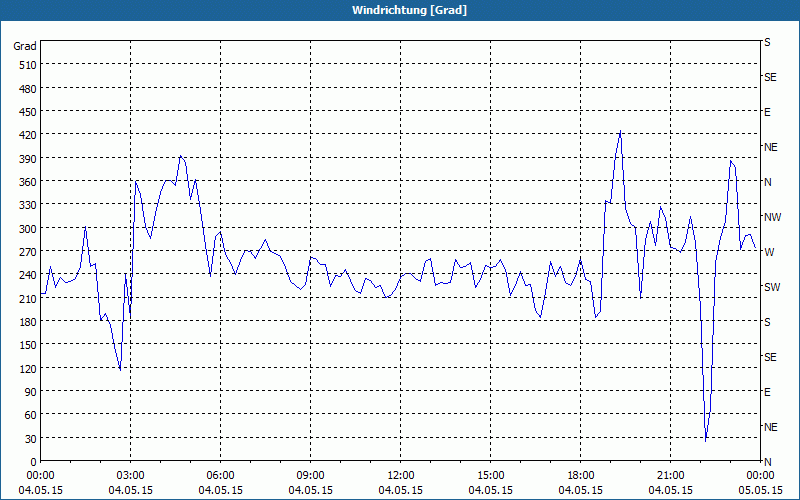Select the N compass label level with 360
The height and width of the screenshot is (500, 800).
[767, 182]
